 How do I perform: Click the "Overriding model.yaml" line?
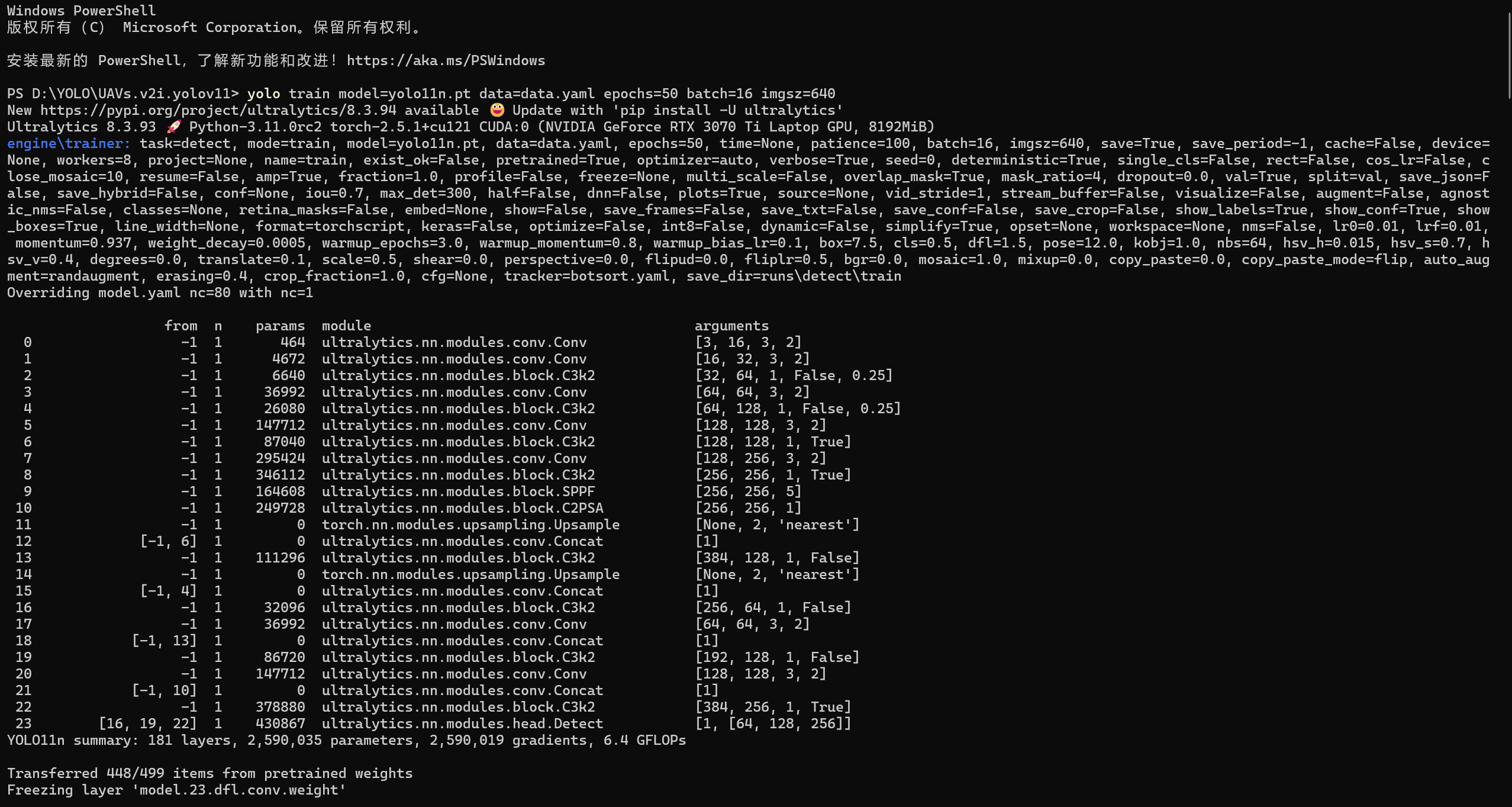point(160,292)
